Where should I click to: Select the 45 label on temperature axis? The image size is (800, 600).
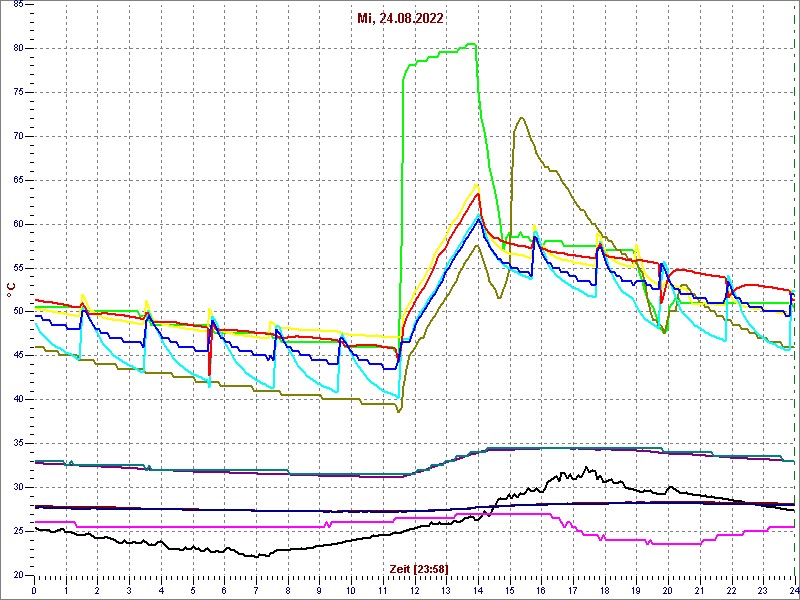(x=18, y=356)
